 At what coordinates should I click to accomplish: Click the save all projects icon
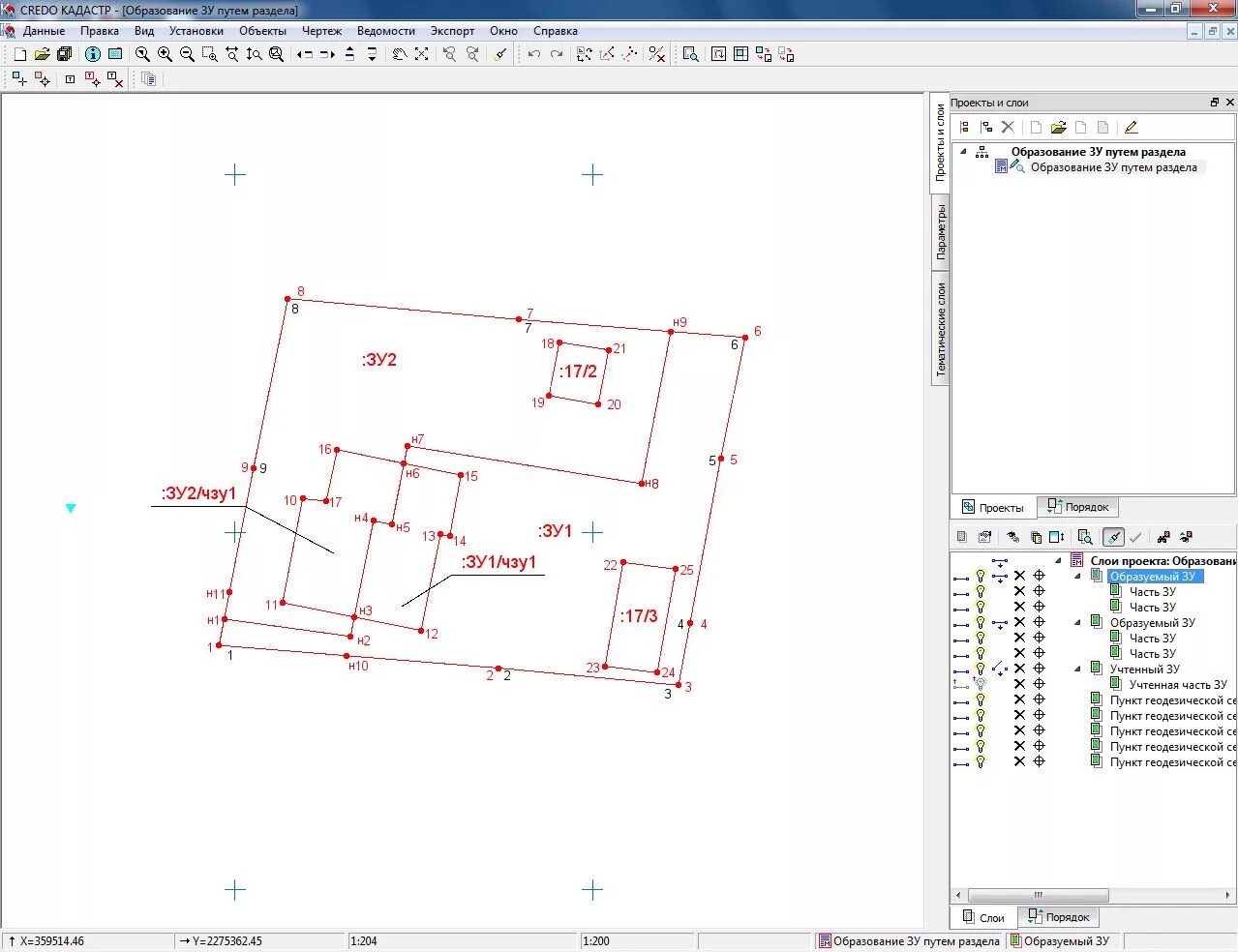tap(65, 54)
